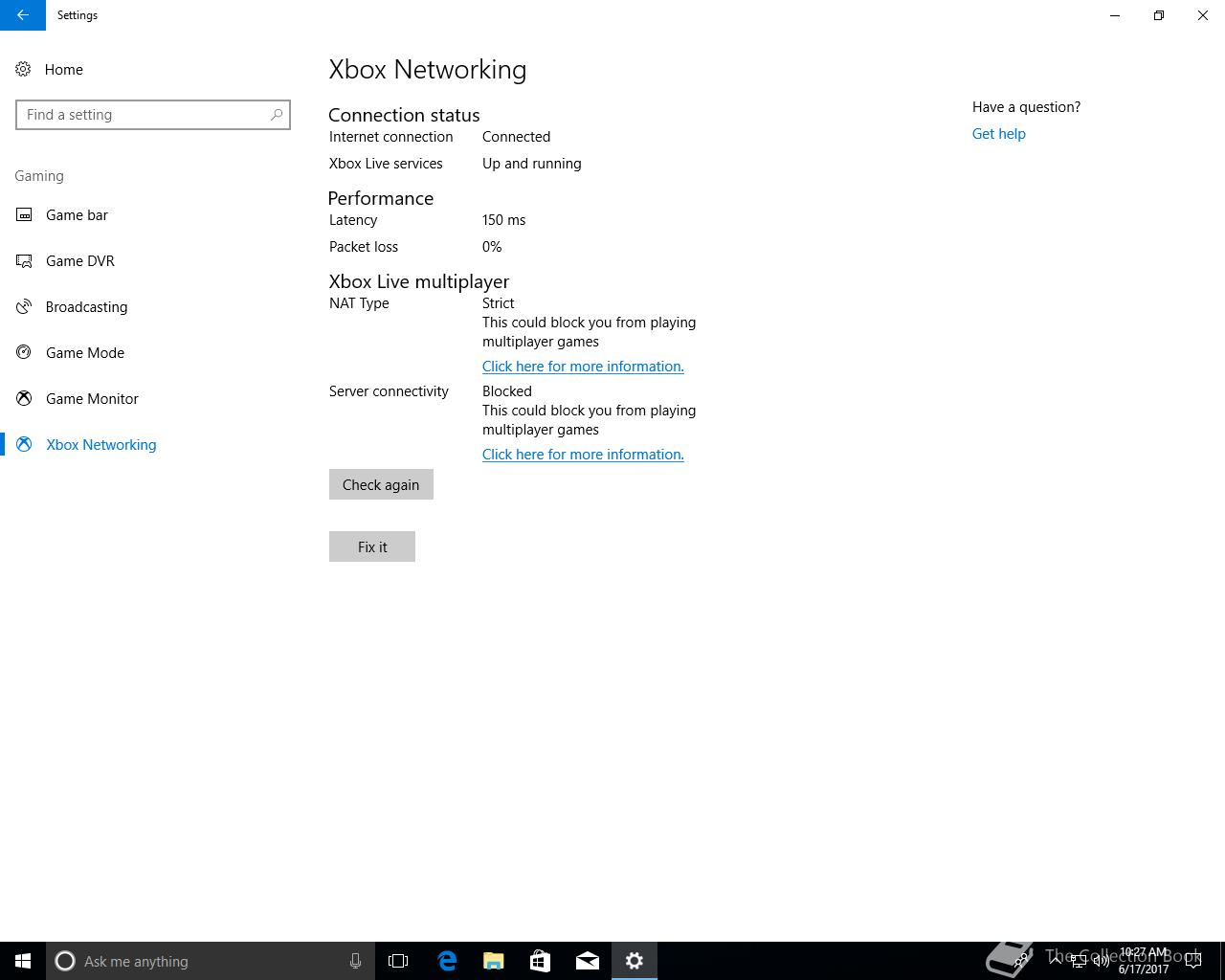Image resolution: width=1225 pixels, height=980 pixels.
Task: Open Server connectivity more information link
Action: coord(583,455)
